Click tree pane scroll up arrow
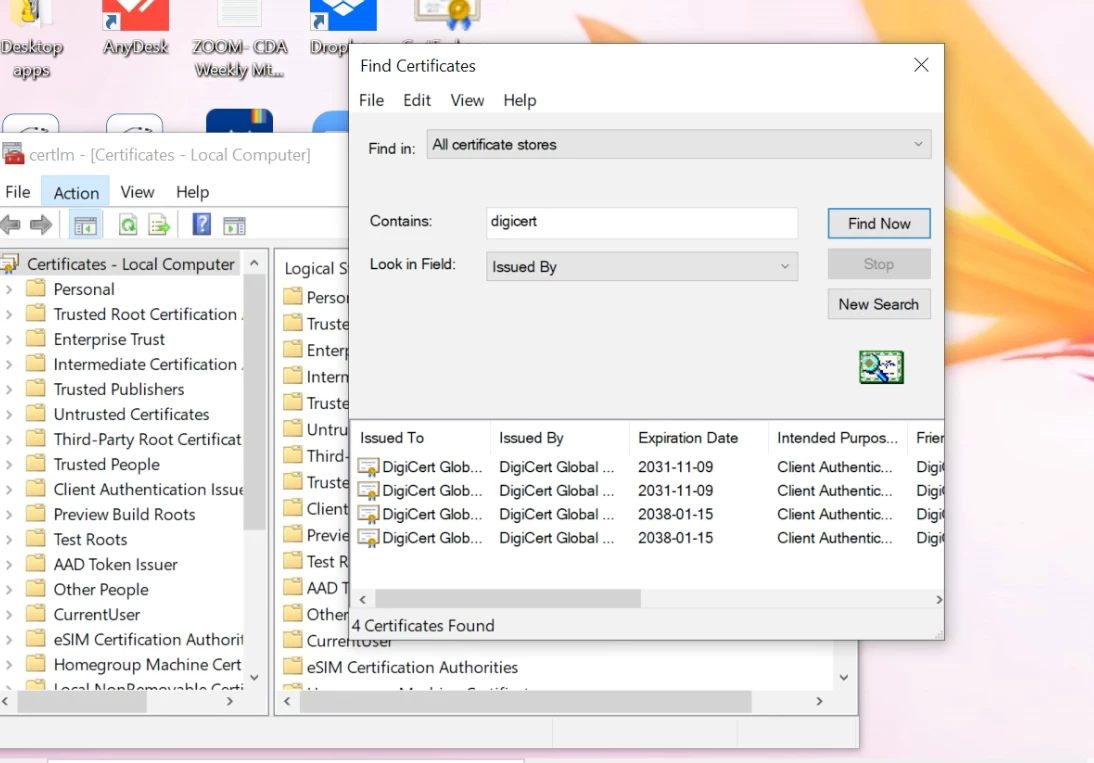Screen dimensions: 1094x763 coord(255,263)
